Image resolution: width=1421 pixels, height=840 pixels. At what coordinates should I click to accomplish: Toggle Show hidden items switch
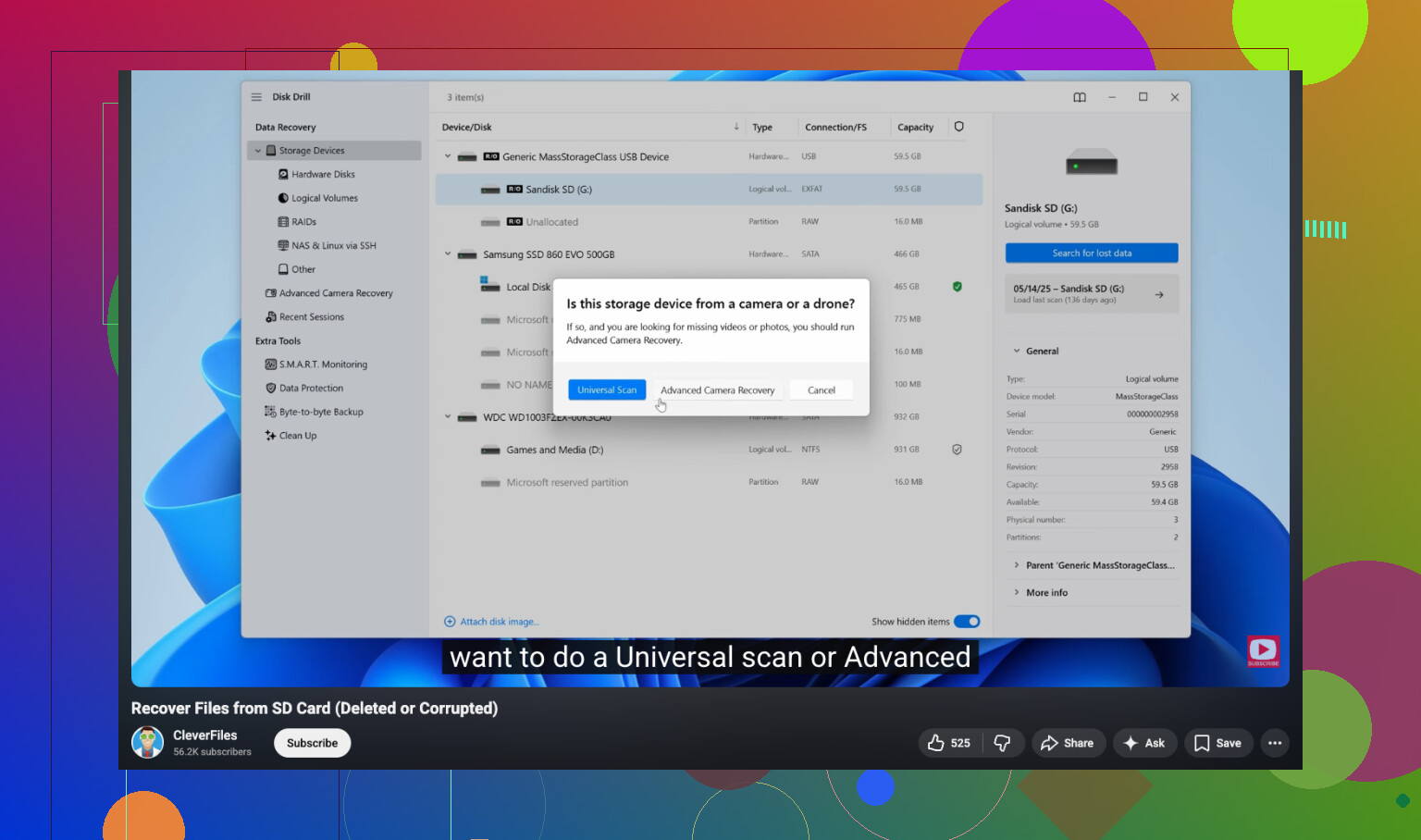(x=967, y=622)
